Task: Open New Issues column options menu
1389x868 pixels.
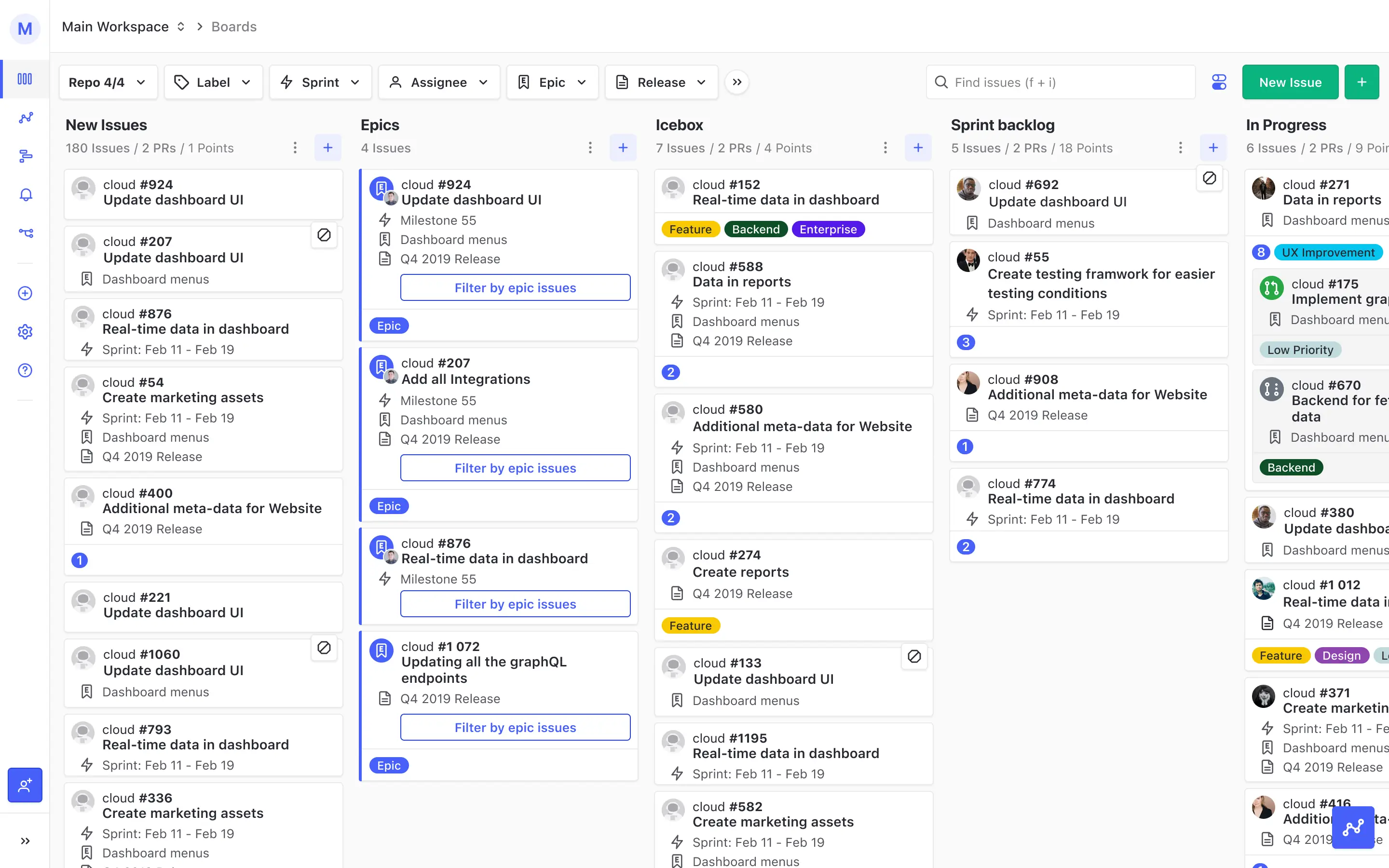Action: click(295, 148)
